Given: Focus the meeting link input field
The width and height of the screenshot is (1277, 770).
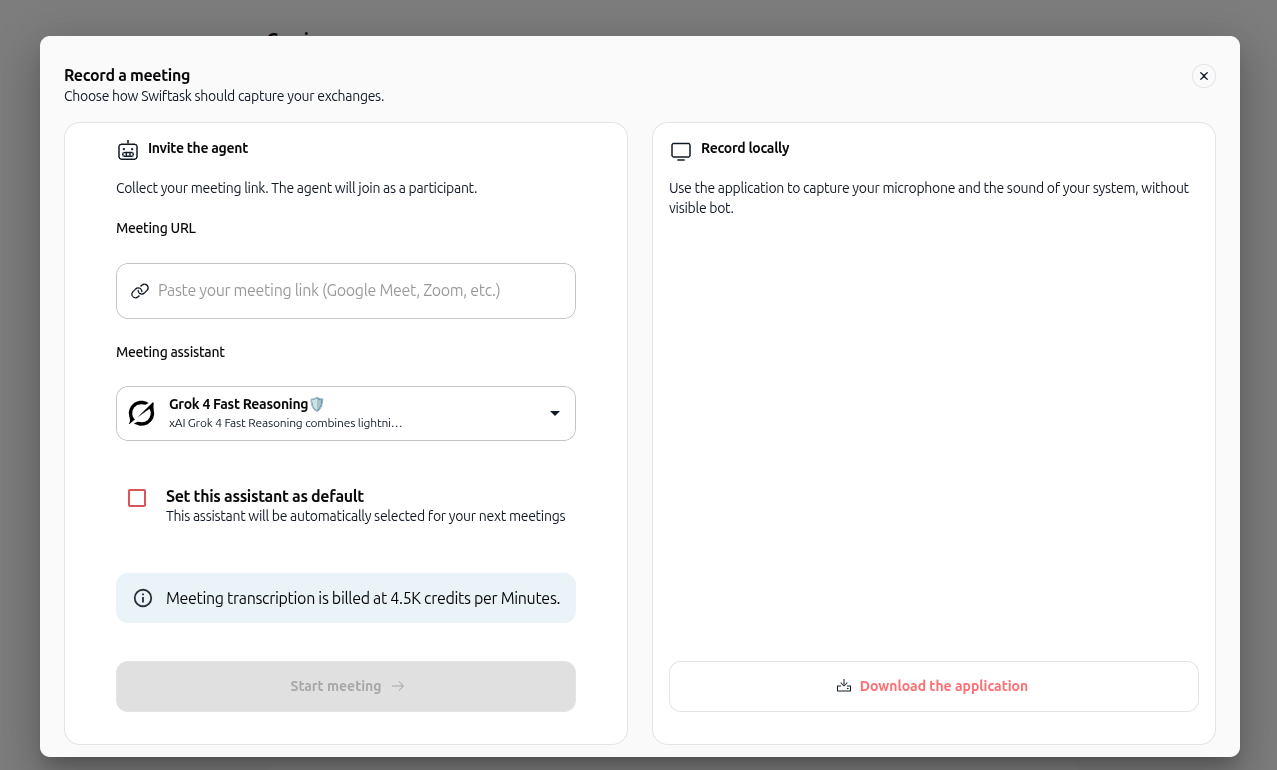Looking at the screenshot, I should [x=346, y=291].
